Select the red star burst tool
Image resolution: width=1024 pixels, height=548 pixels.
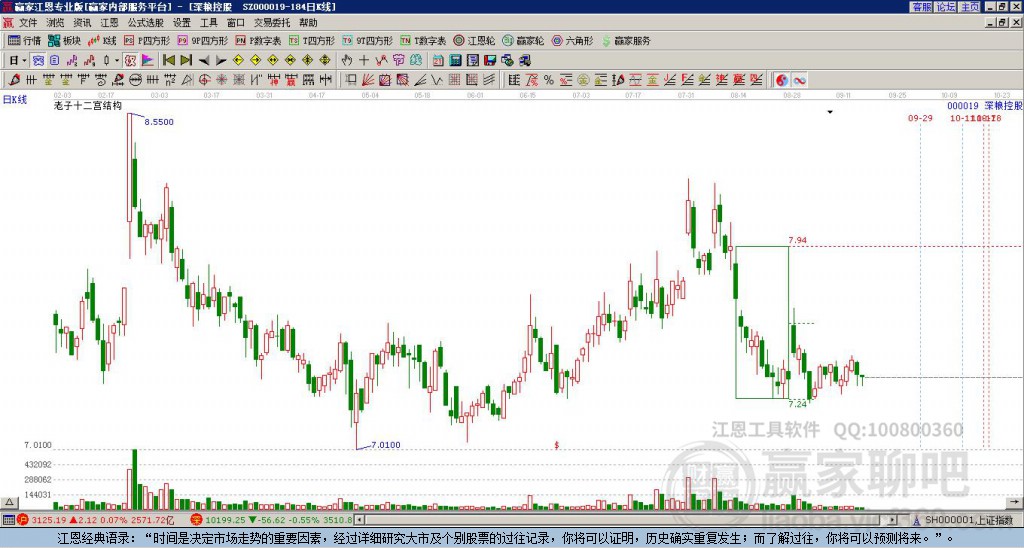(x=221, y=80)
